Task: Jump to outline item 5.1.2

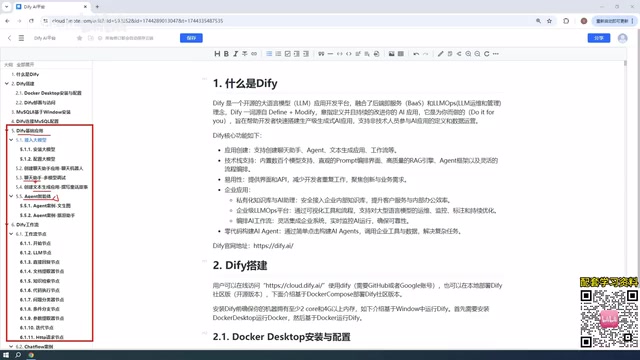Action: [x=38, y=159]
